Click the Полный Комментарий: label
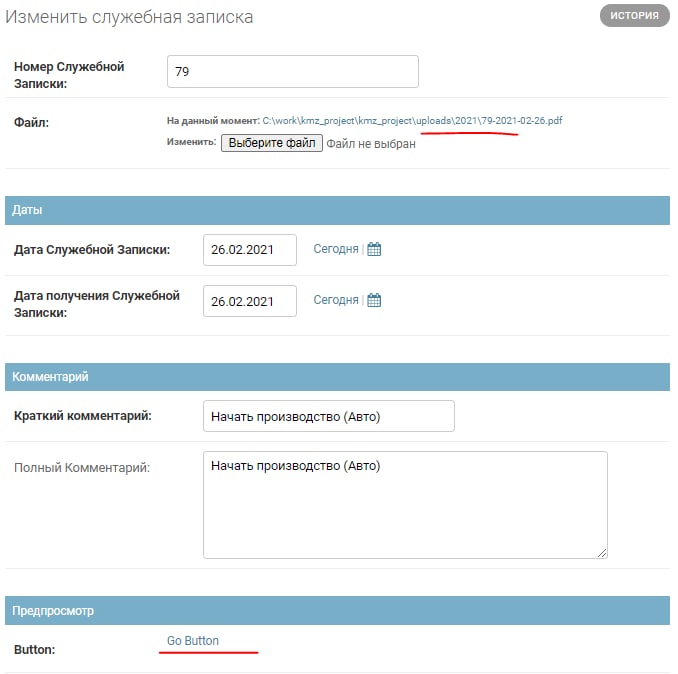 pos(82,468)
